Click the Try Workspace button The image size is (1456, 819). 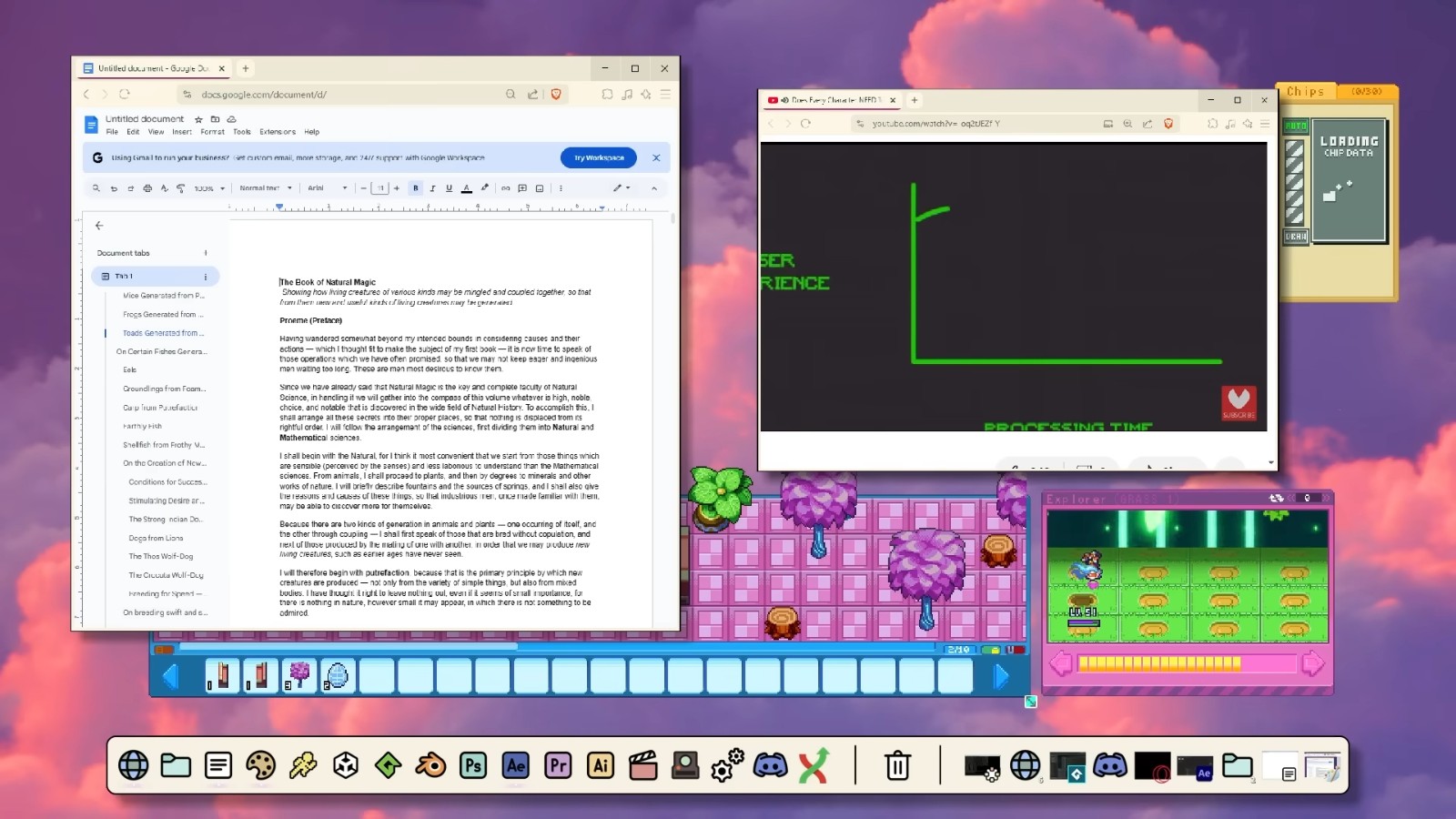click(598, 157)
